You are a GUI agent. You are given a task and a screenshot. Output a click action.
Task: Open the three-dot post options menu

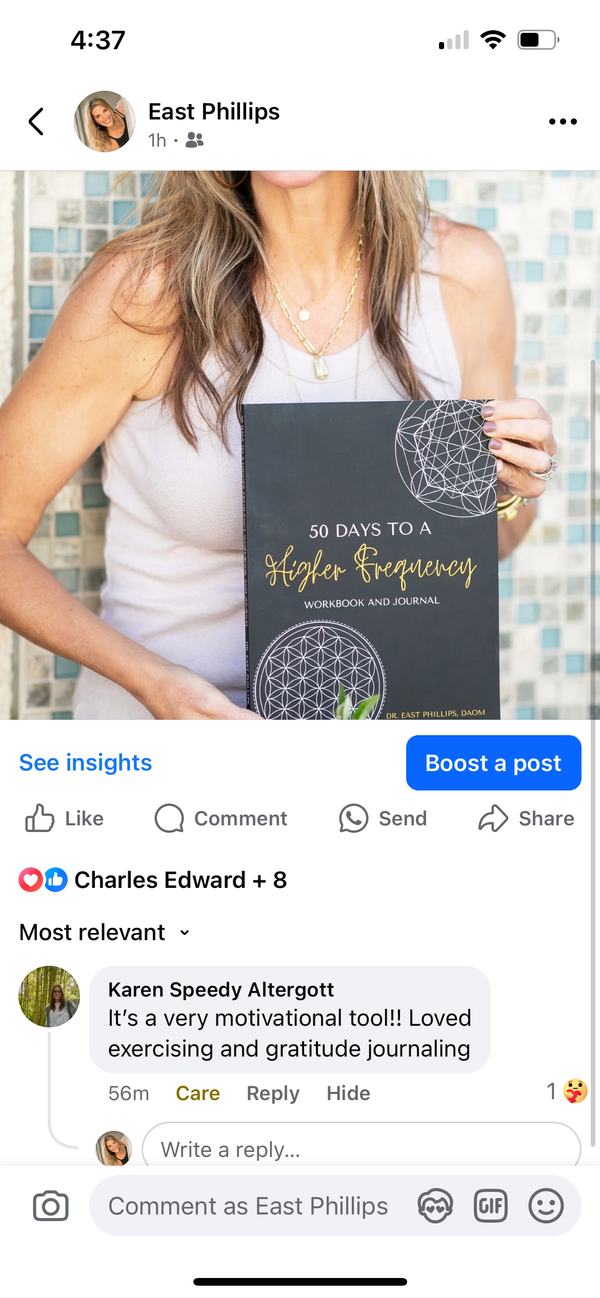point(563,122)
